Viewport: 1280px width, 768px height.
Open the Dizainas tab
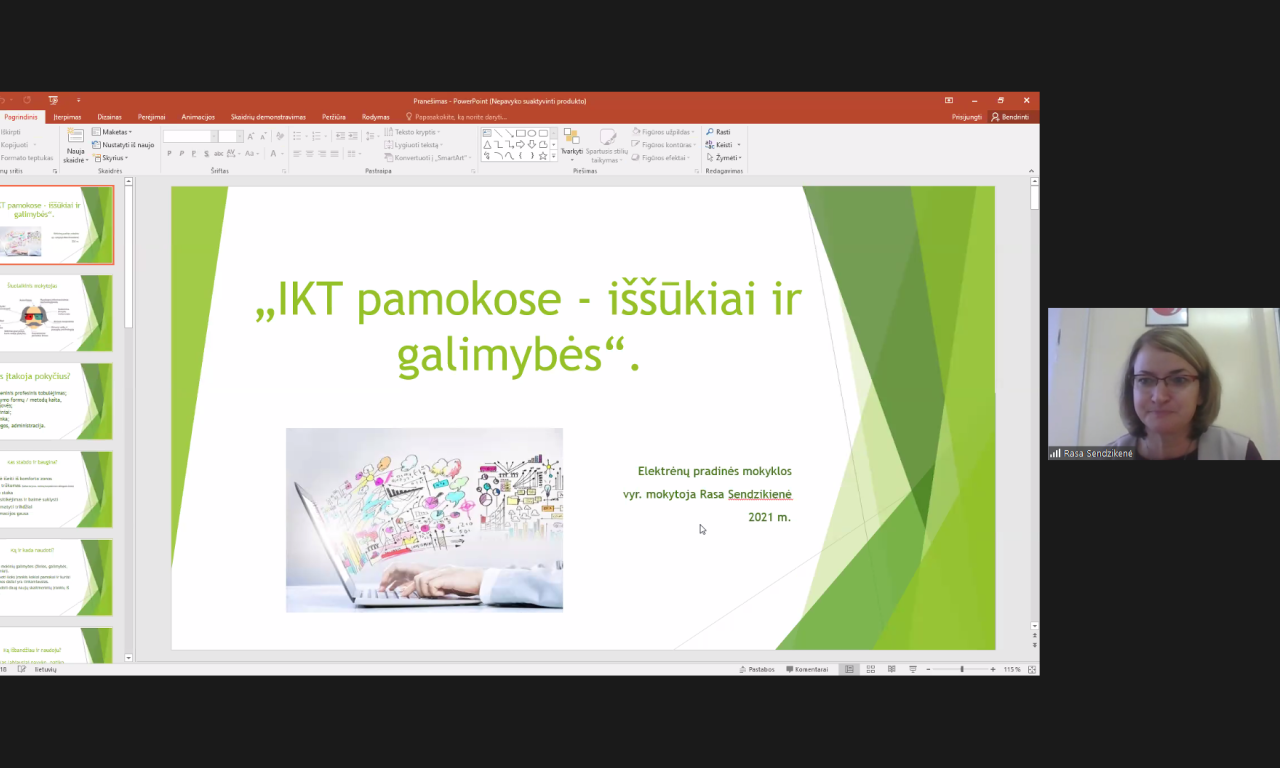click(x=109, y=117)
